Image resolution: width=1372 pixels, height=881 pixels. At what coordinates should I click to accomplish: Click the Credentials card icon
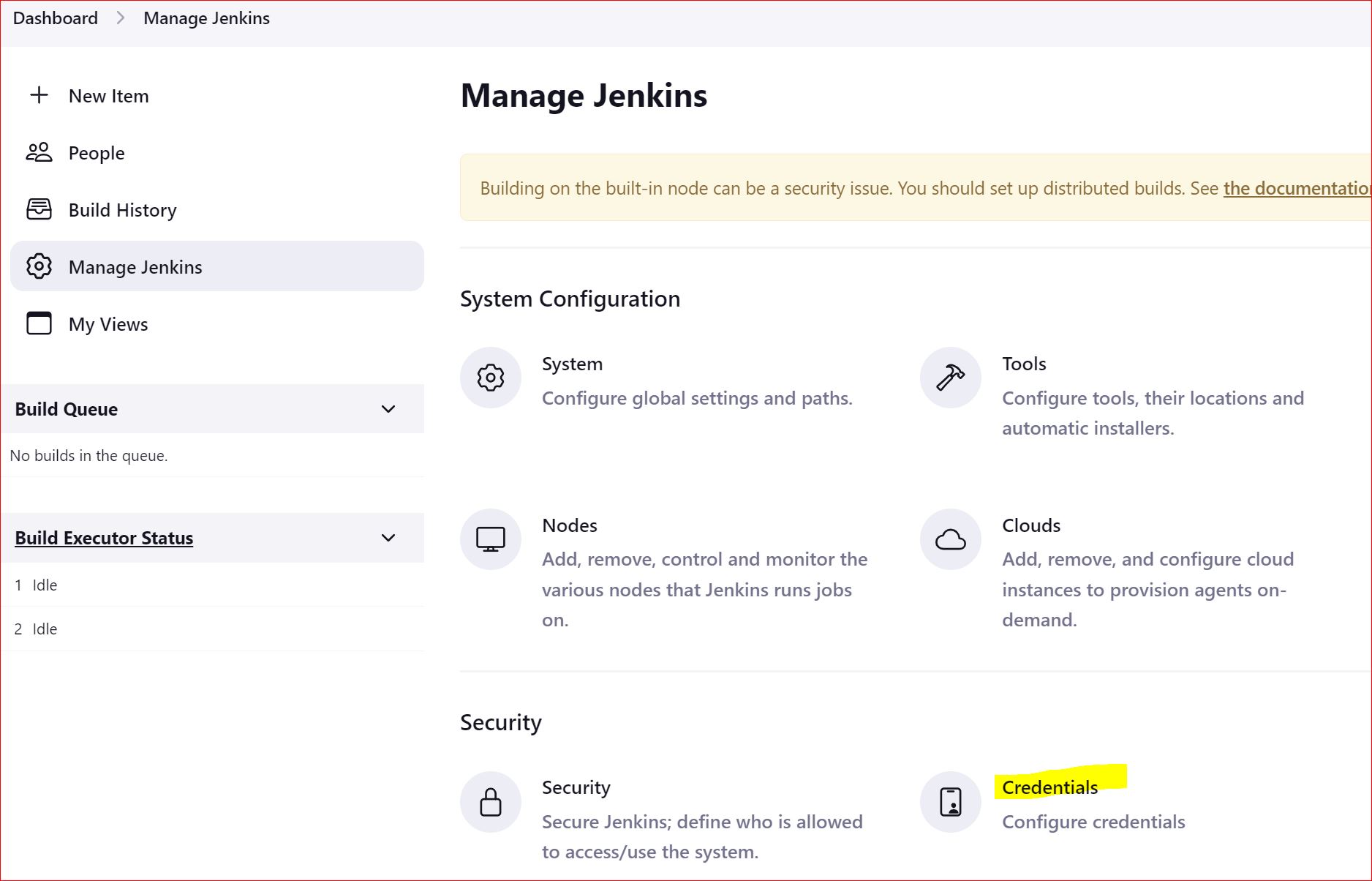pos(950,802)
